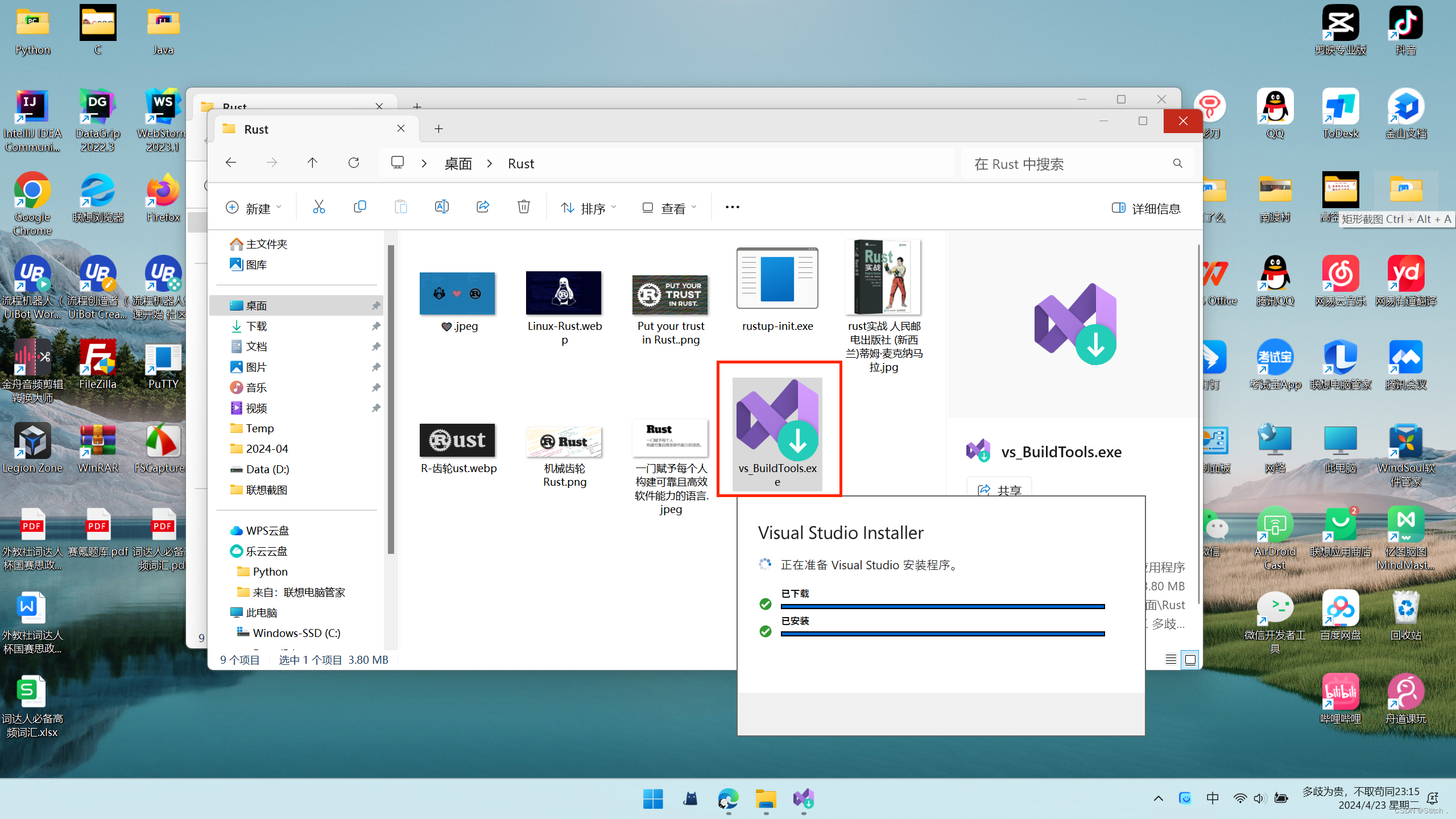Open the 查看 view dropdown
This screenshot has width=1456, height=819.
669,208
